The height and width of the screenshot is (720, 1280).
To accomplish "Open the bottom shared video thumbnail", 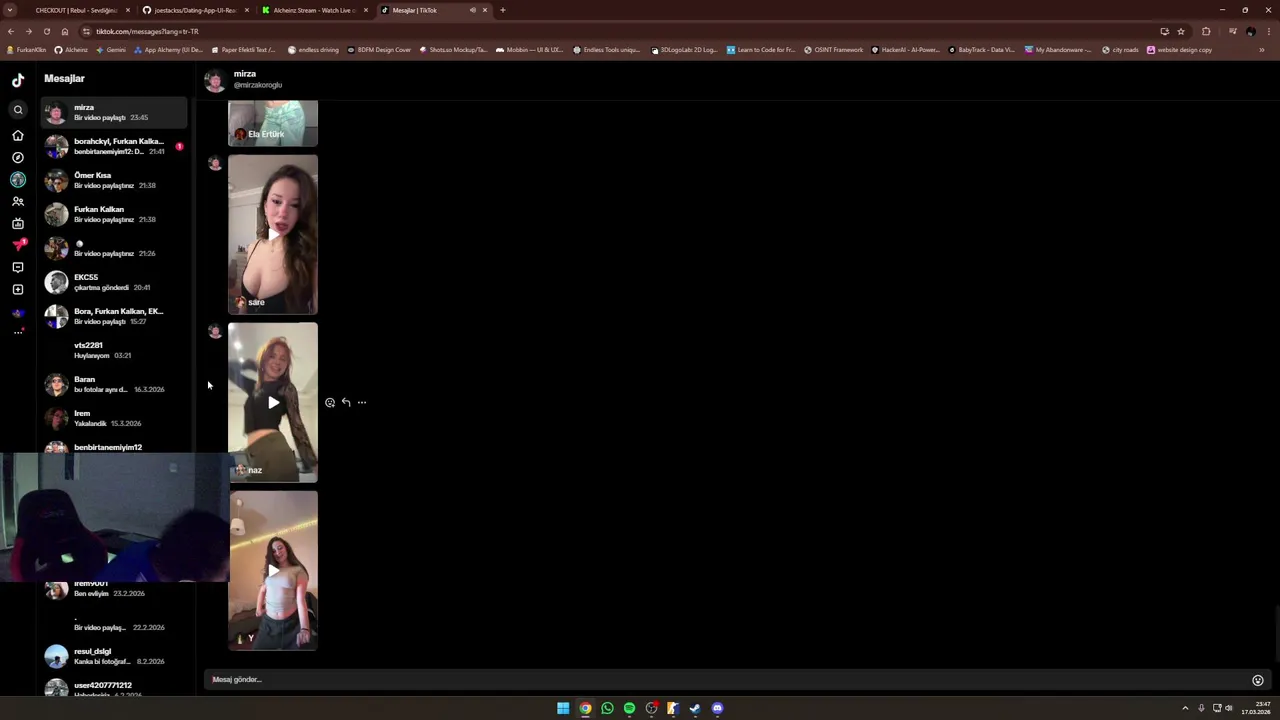I will [273, 570].
